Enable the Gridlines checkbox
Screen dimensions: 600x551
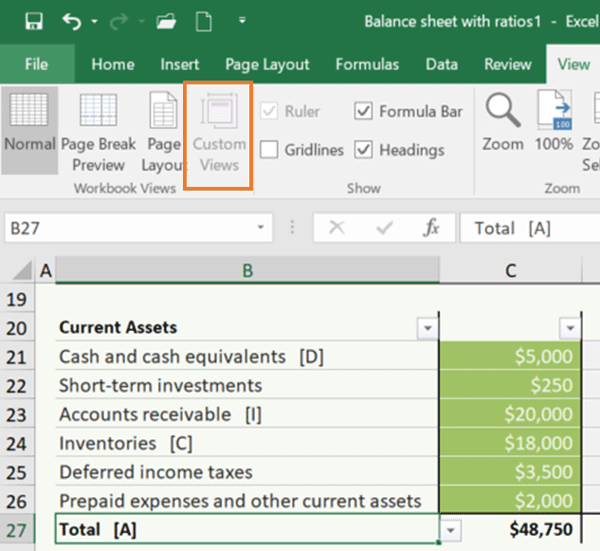click(x=269, y=149)
